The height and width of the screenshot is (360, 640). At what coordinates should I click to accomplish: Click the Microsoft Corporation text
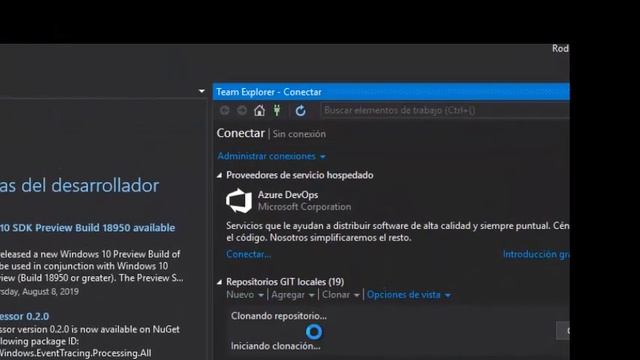pos(304,207)
